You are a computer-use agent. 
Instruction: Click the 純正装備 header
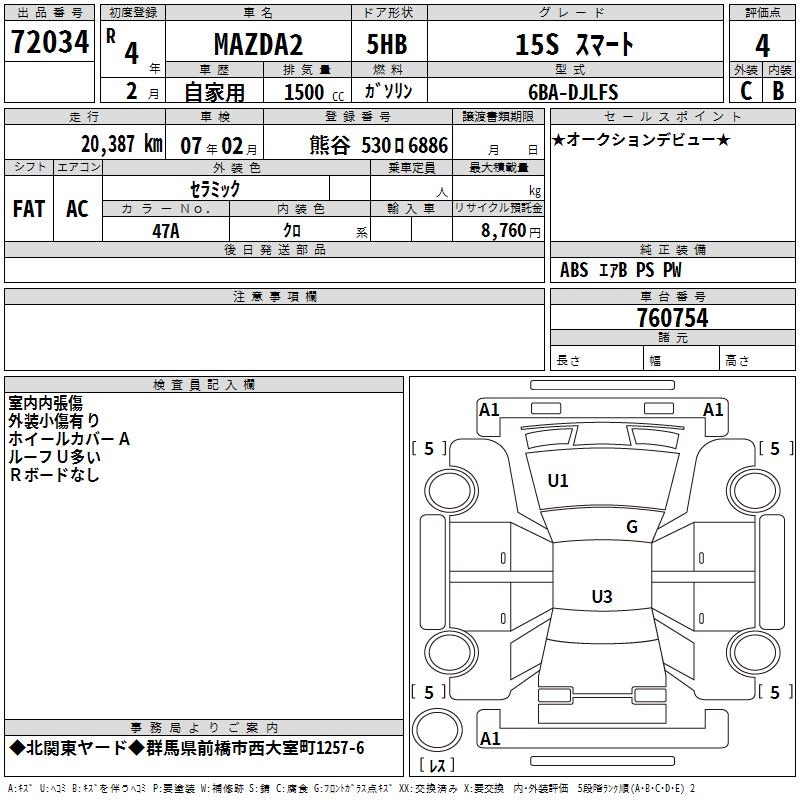coord(672,249)
